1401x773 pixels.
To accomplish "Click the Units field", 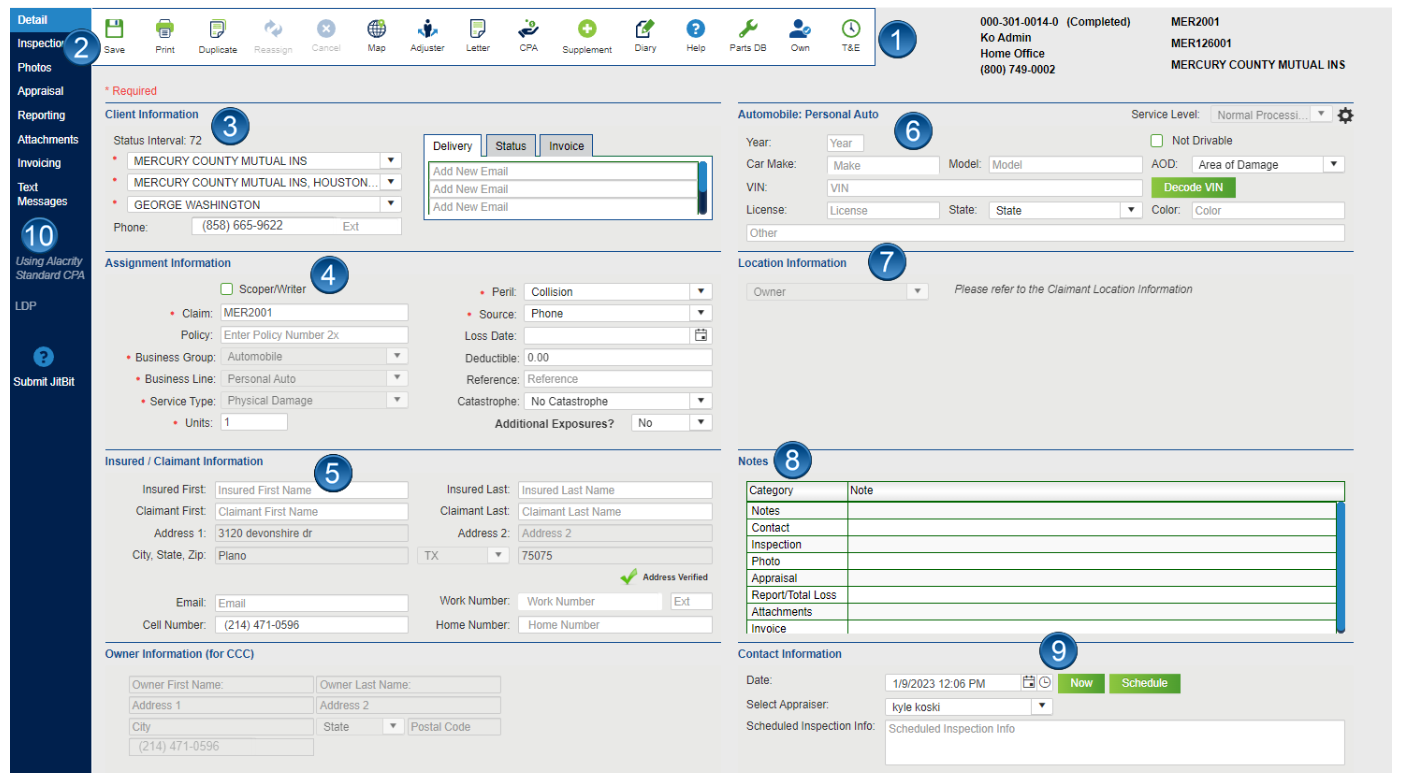I will pos(254,422).
